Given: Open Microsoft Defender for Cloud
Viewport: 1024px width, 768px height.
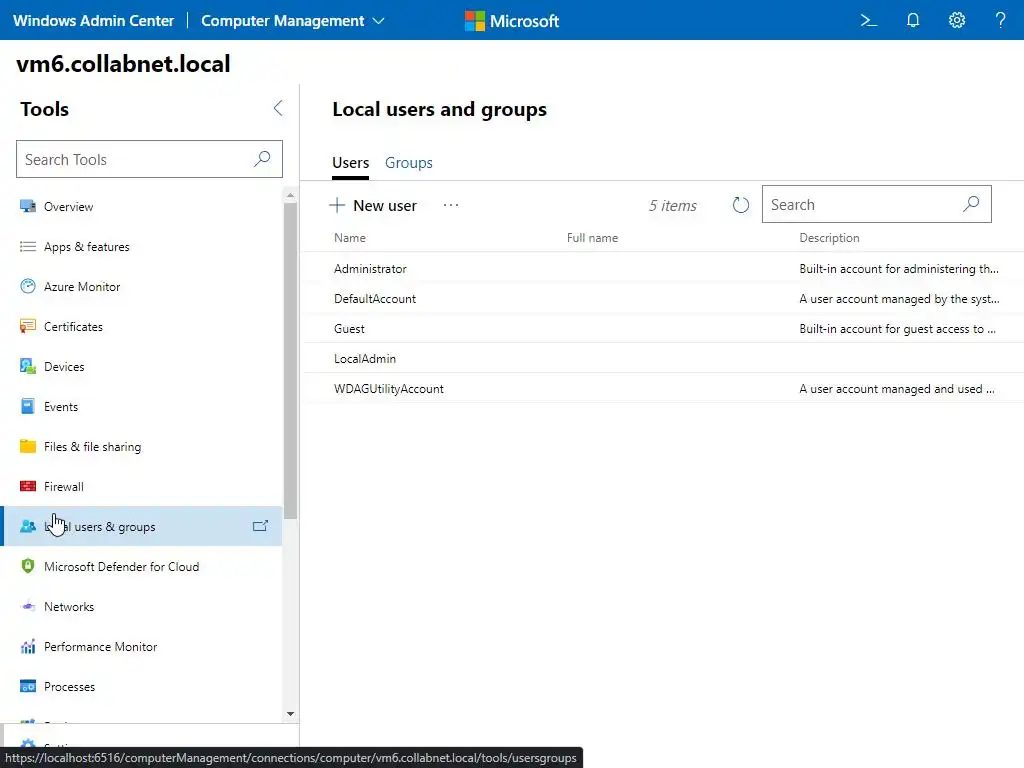Looking at the screenshot, I should (121, 567).
